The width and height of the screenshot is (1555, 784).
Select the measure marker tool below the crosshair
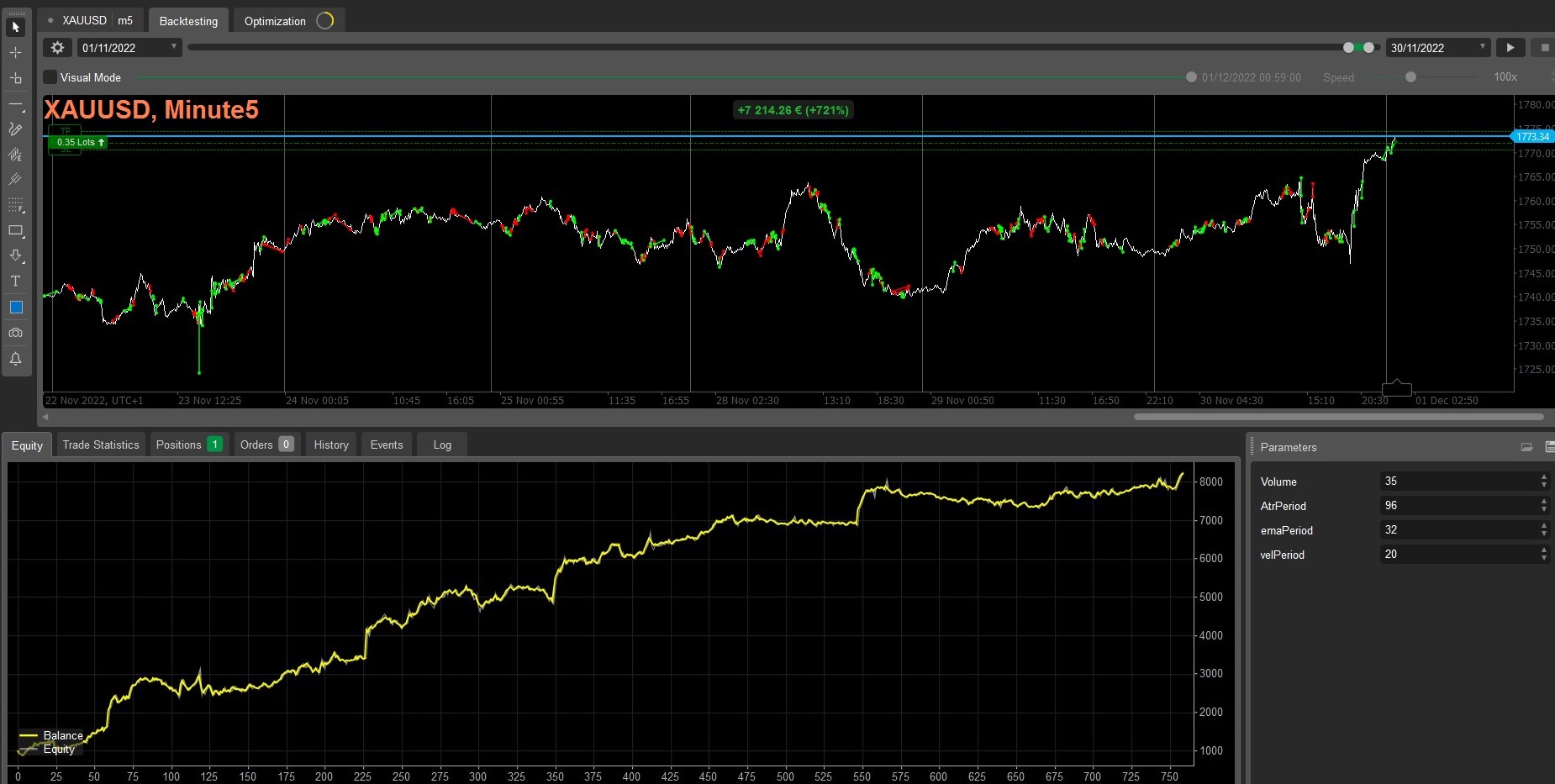click(x=15, y=78)
